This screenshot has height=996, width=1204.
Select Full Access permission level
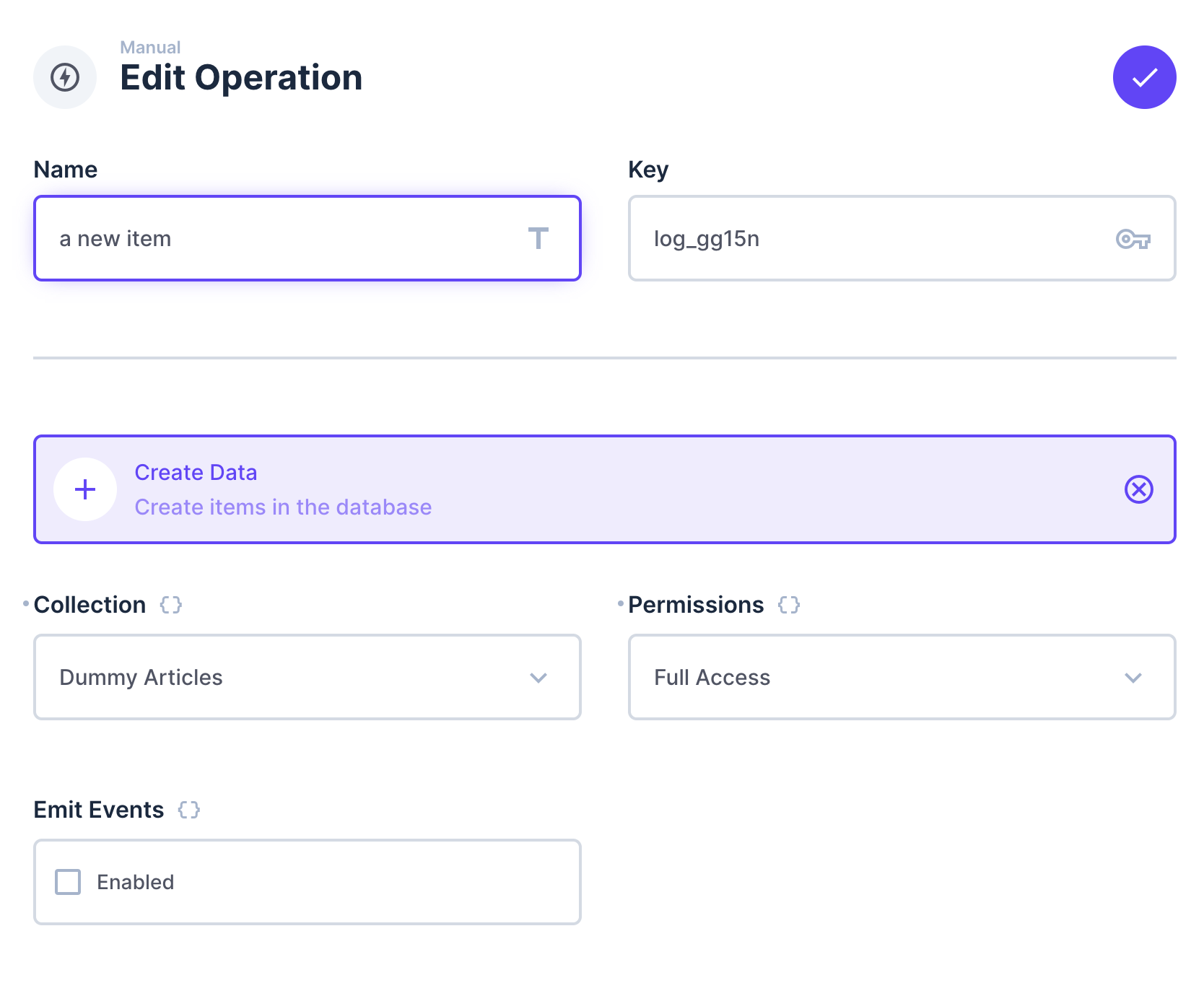(902, 677)
